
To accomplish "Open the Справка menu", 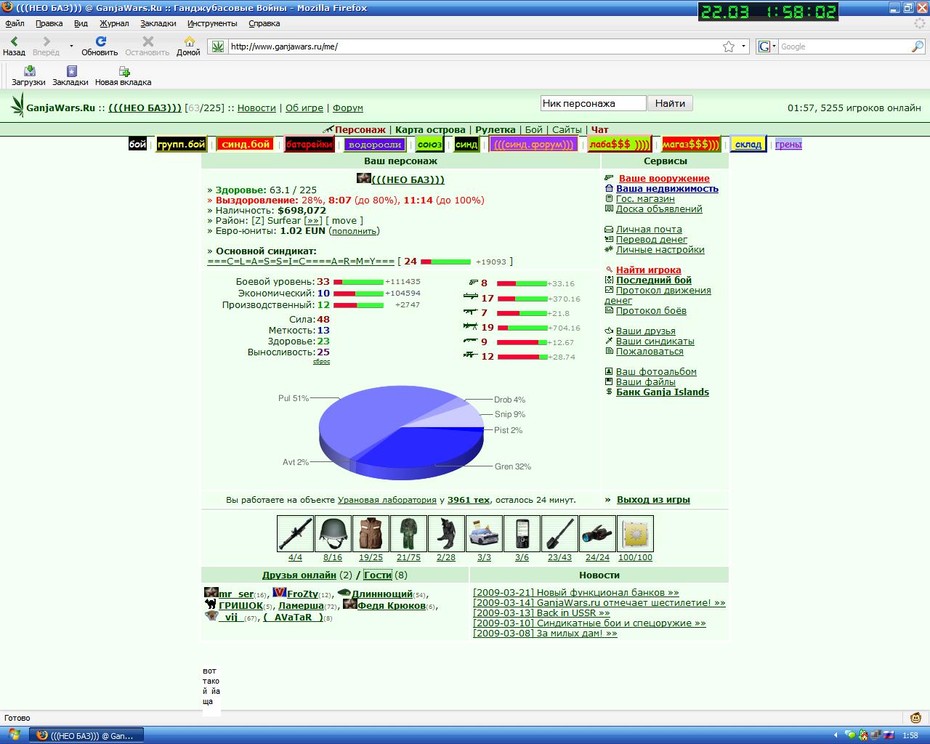I will click(264, 24).
